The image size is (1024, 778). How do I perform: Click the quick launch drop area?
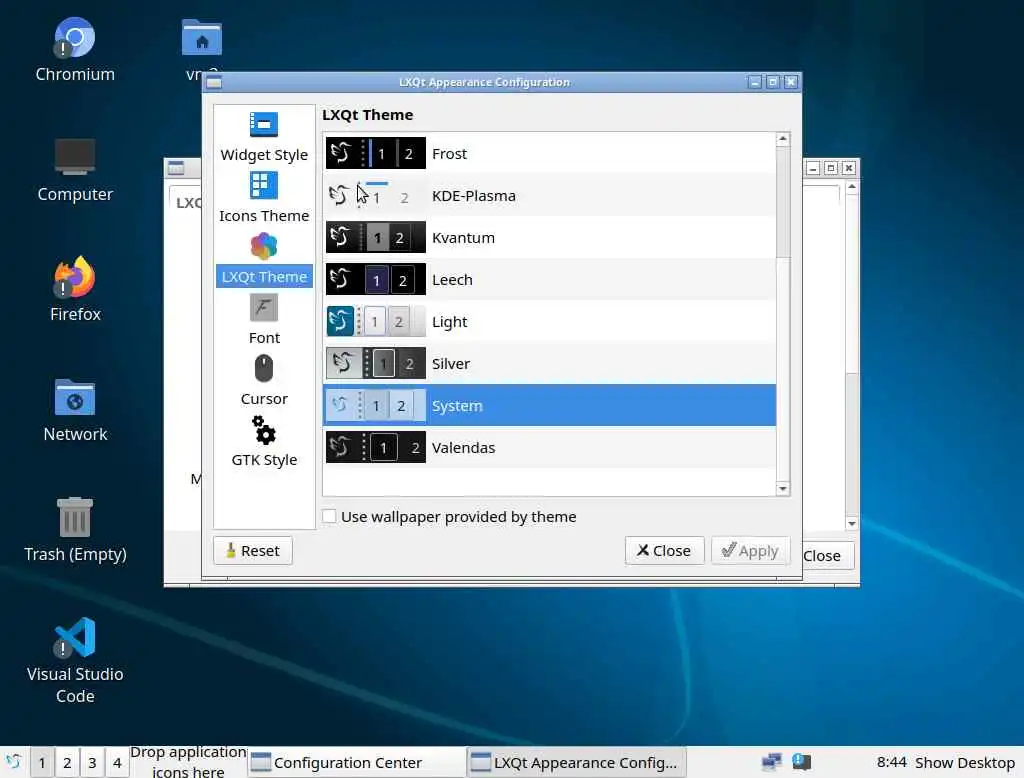point(188,762)
